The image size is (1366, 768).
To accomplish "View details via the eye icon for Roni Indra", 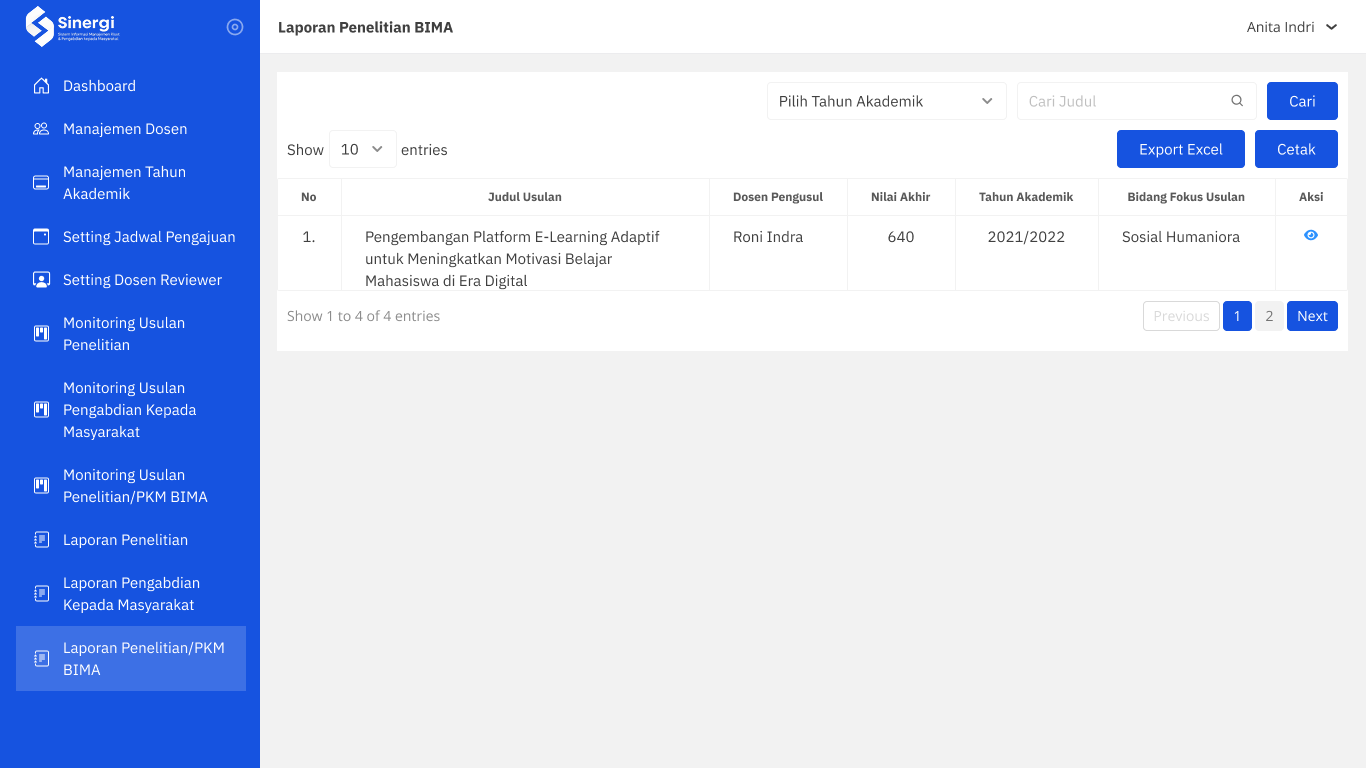I will [x=1311, y=235].
